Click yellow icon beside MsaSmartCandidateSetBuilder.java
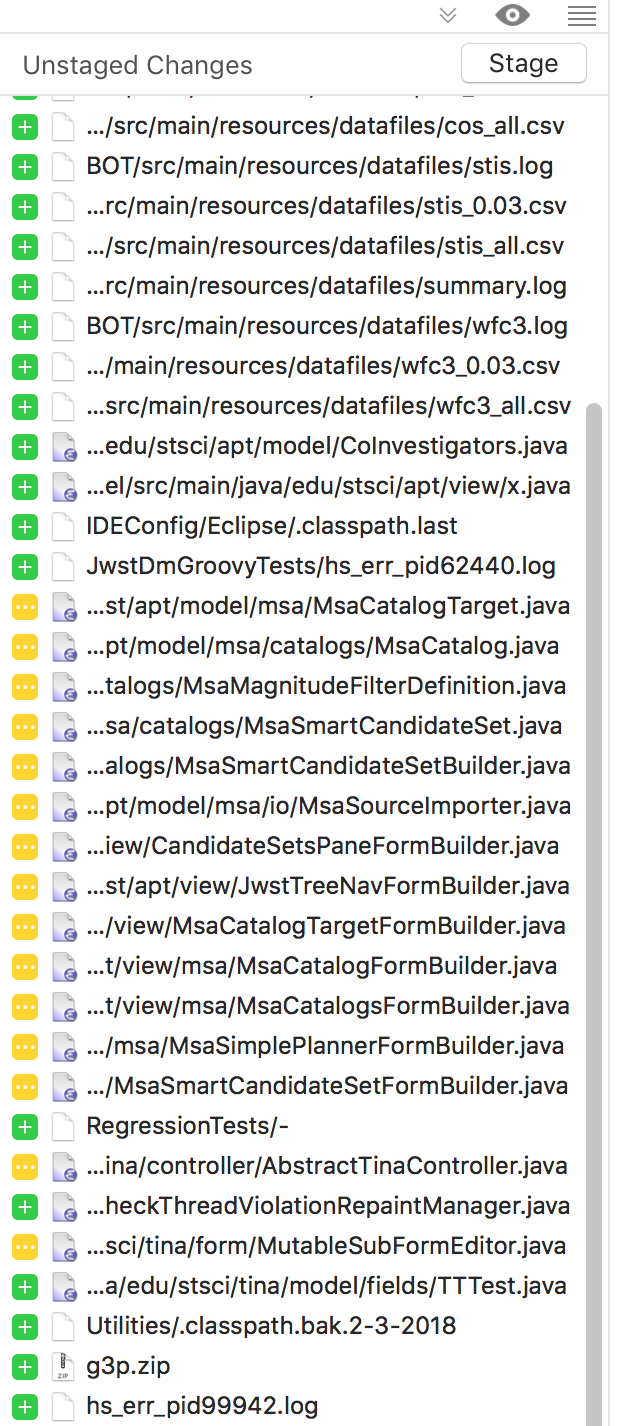The height and width of the screenshot is (1426, 638). pos(25,767)
